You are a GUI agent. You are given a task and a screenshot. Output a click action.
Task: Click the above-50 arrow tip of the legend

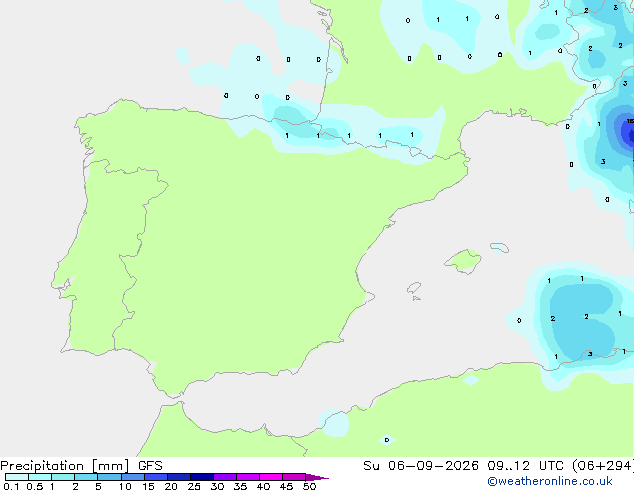(317, 477)
